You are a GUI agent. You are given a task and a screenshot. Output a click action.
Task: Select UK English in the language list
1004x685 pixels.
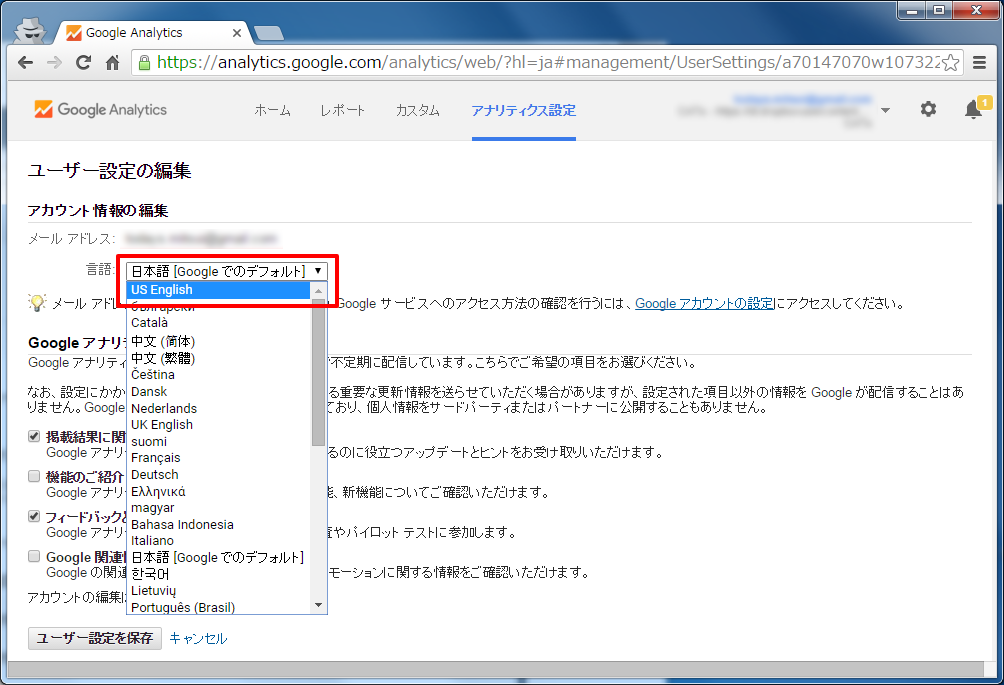(218, 424)
